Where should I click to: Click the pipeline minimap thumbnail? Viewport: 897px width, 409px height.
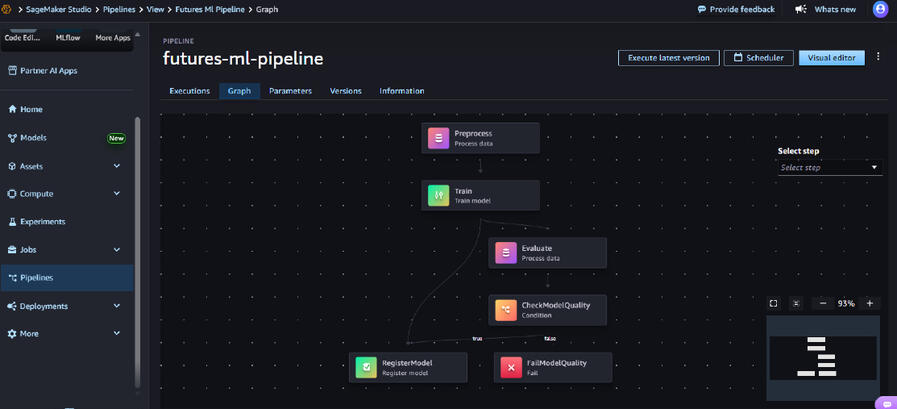[x=823, y=358]
